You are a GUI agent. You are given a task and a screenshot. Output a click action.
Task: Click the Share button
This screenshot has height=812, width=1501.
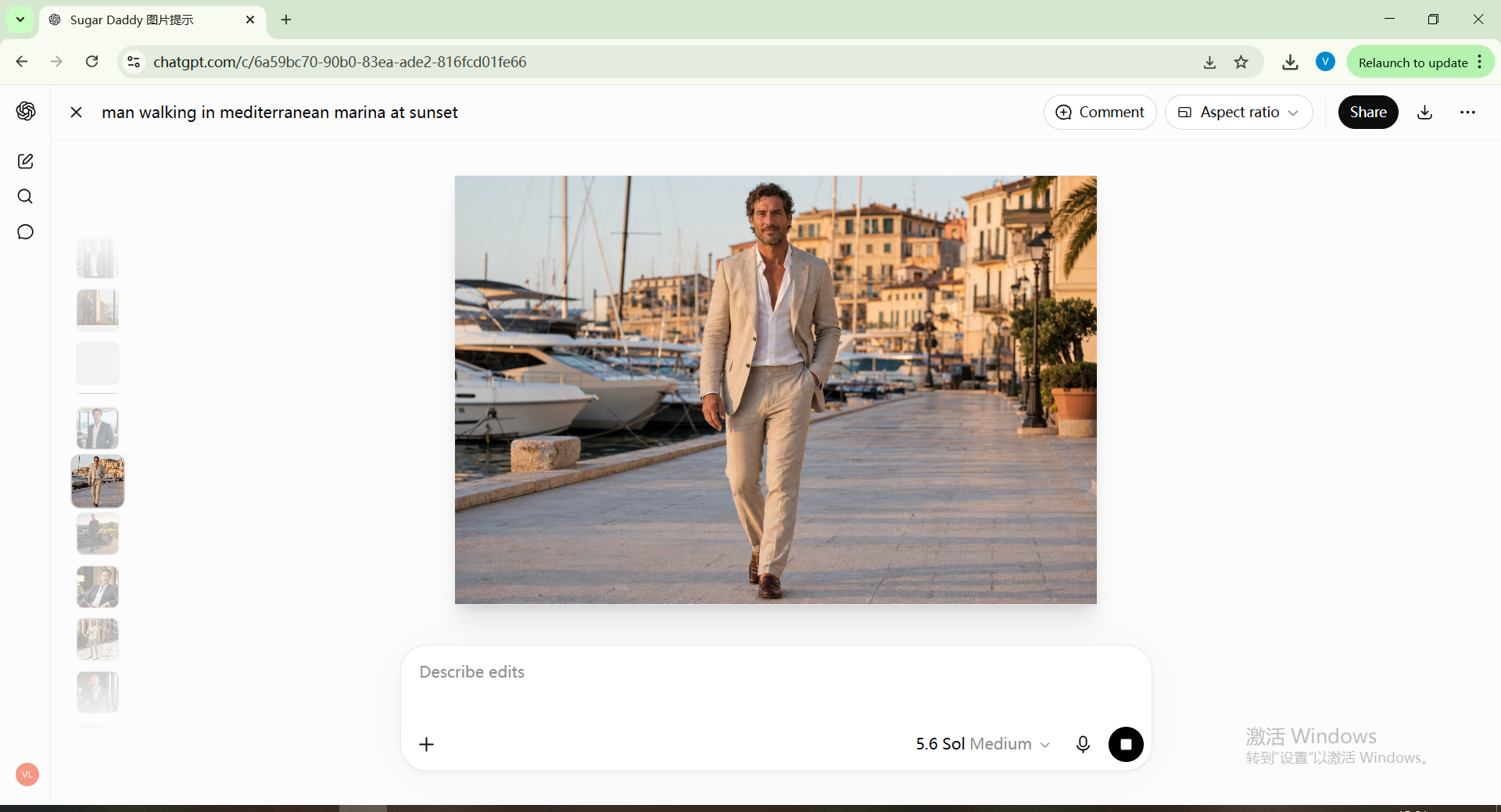point(1368,112)
